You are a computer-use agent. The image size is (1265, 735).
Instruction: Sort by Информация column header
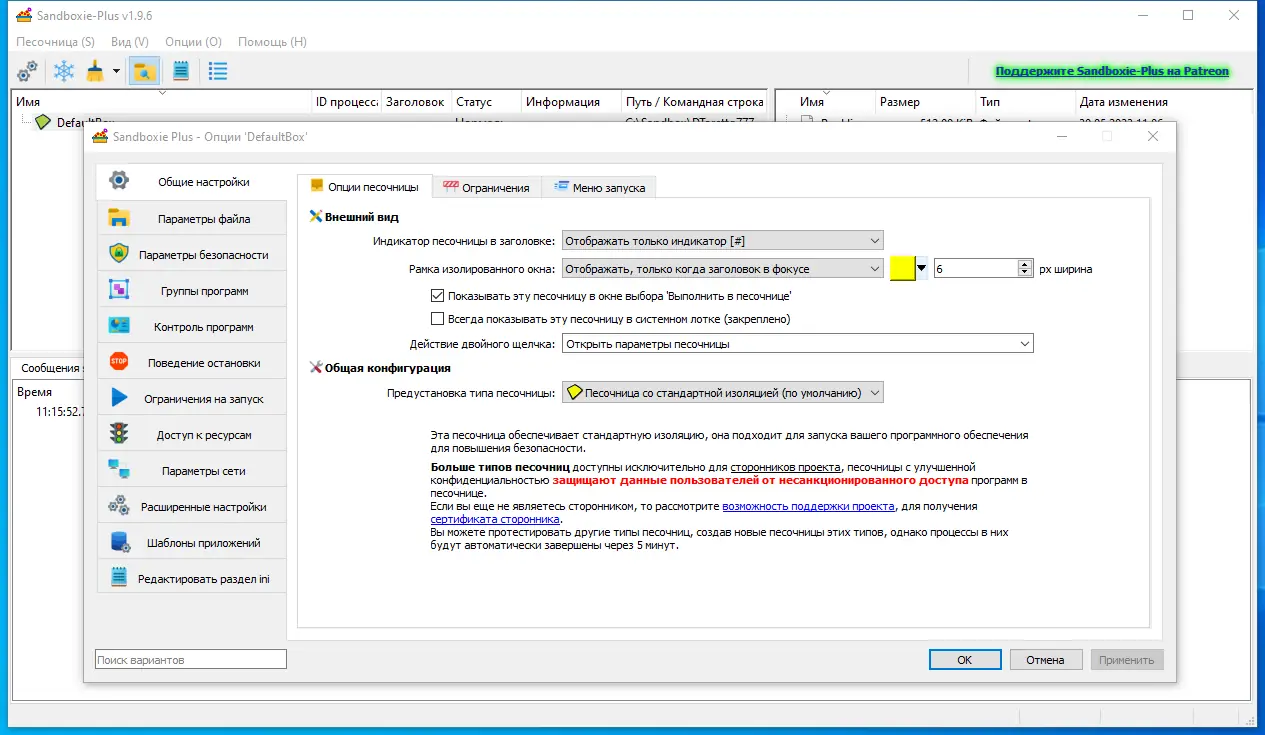click(x=571, y=102)
